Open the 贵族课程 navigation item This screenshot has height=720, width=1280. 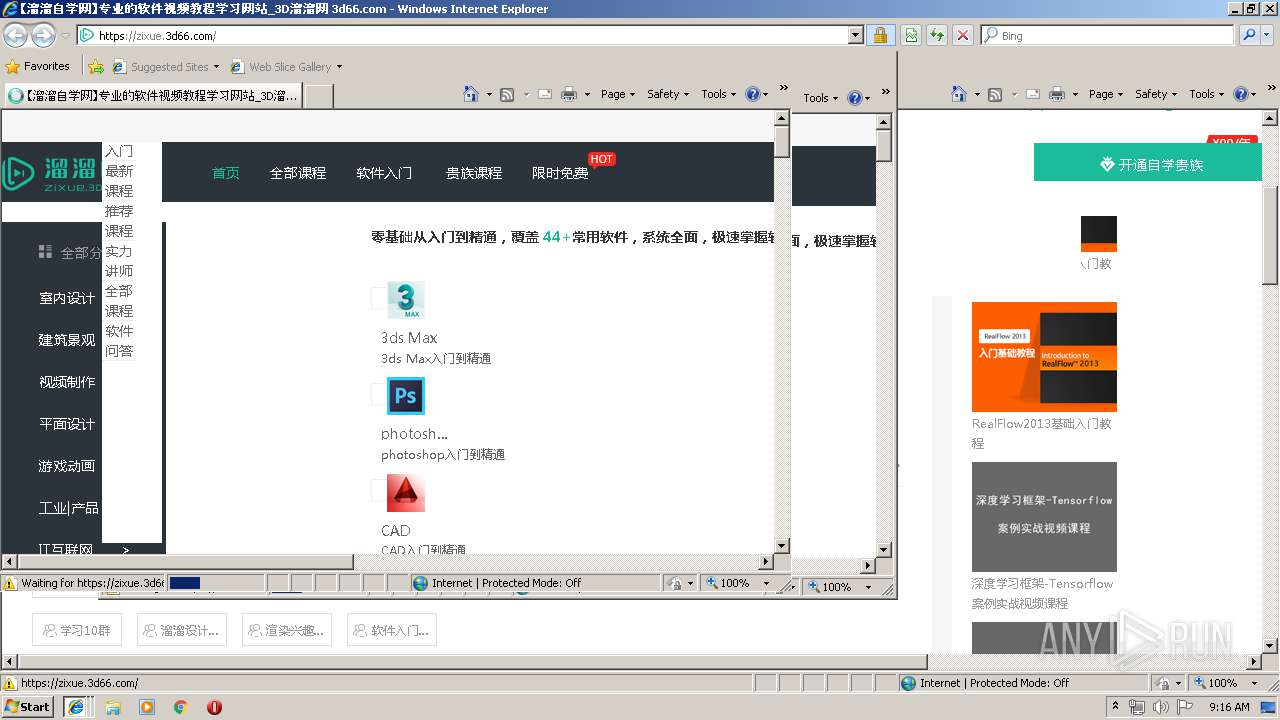tap(474, 173)
